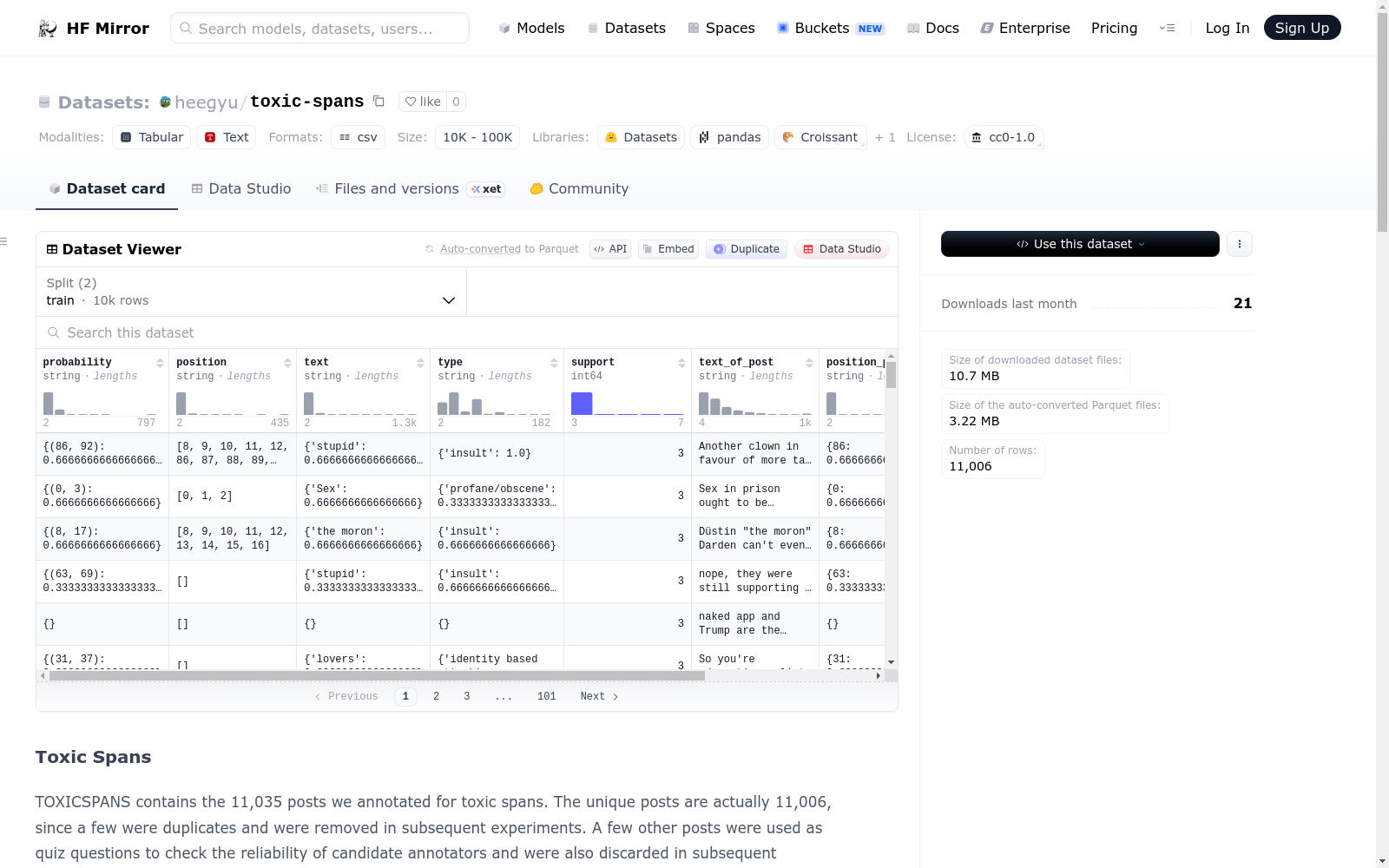Select the csv format tag
Image resolution: width=1389 pixels, height=868 pixels.
coord(358,137)
